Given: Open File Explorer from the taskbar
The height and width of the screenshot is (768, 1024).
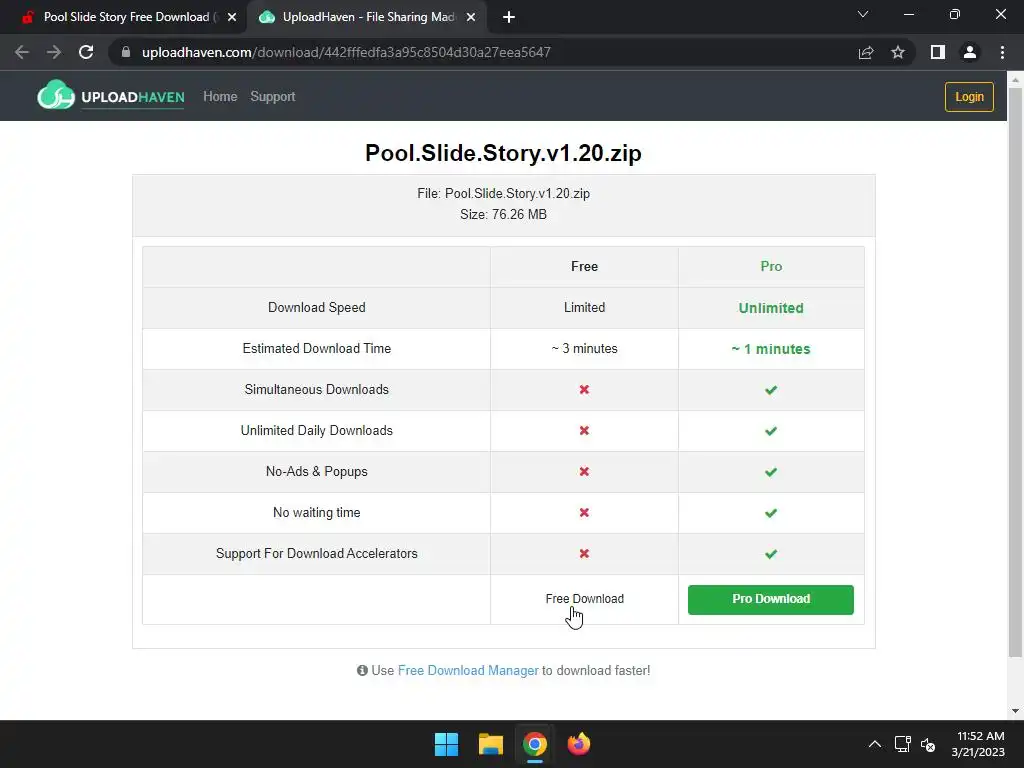Looking at the screenshot, I should pyautogui.click(x=490, y=744).
